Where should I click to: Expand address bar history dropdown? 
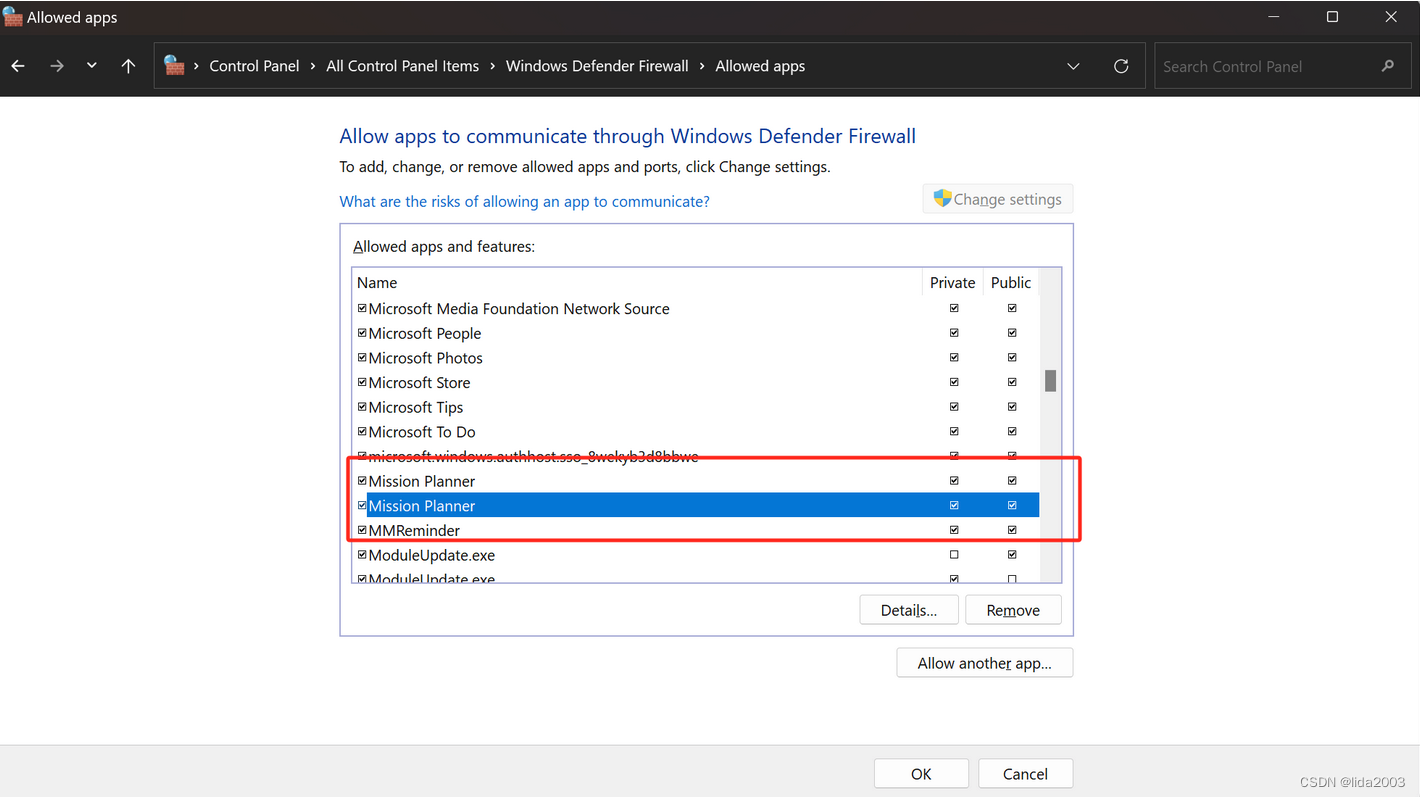coord(1073,66)
